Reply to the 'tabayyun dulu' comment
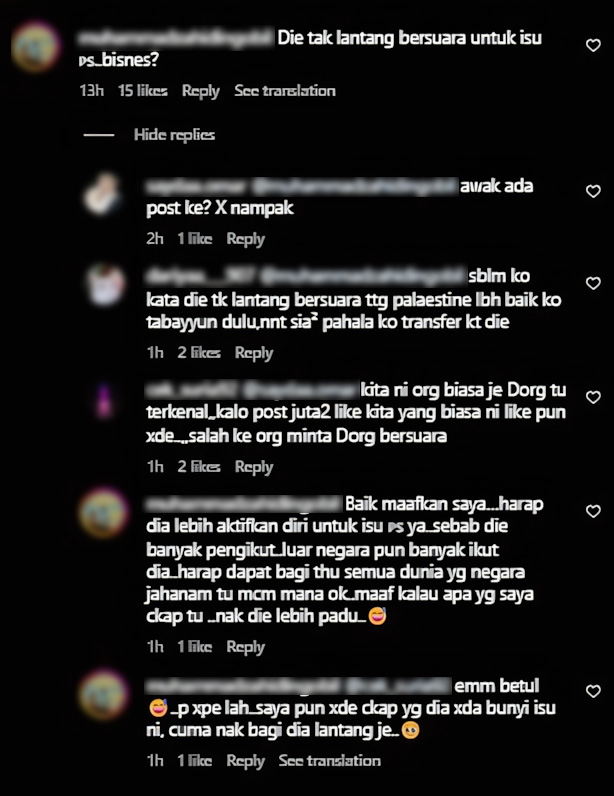614x796 pixels. click(x=254, y=353)
